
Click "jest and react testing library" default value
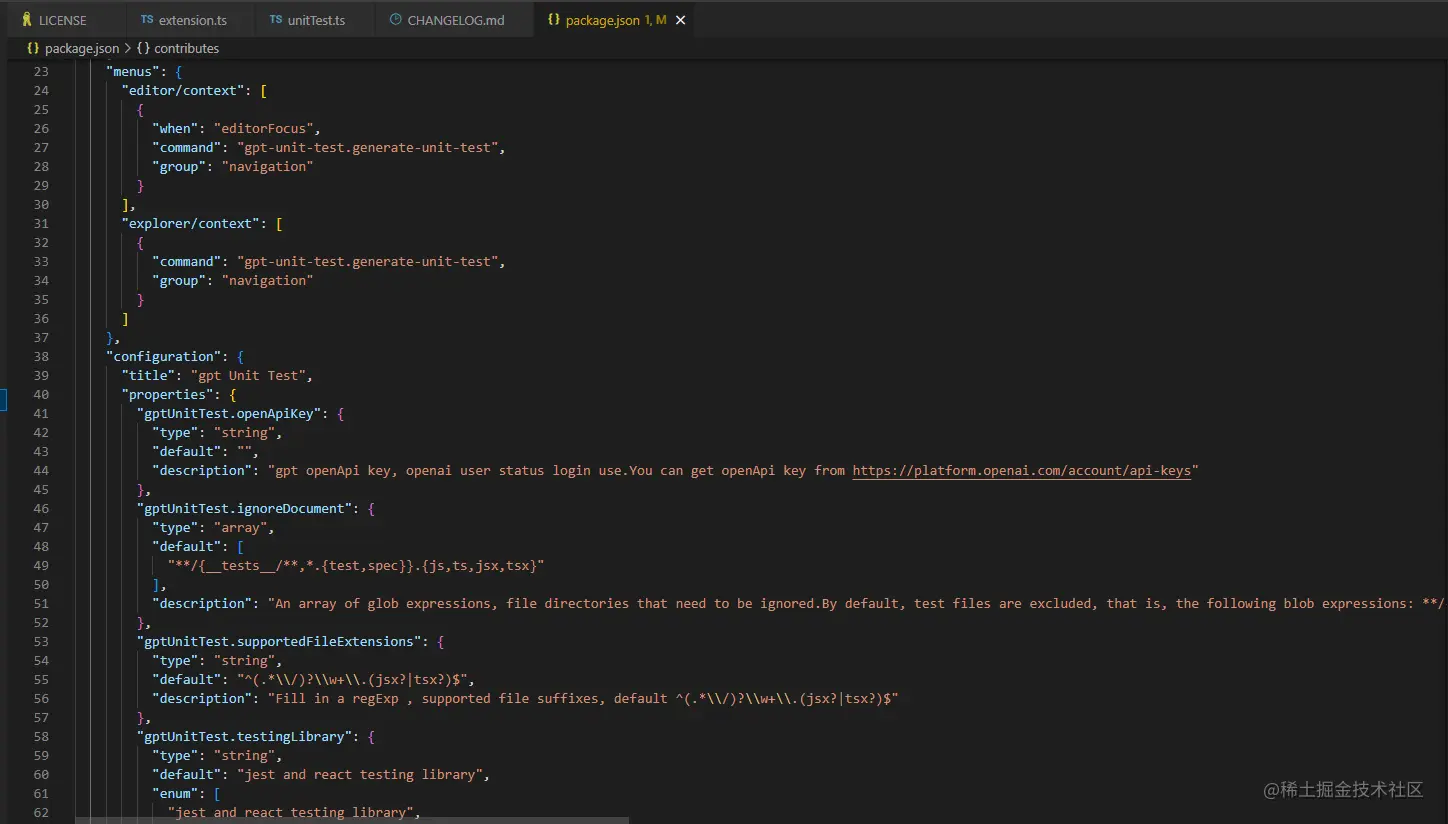359,774
